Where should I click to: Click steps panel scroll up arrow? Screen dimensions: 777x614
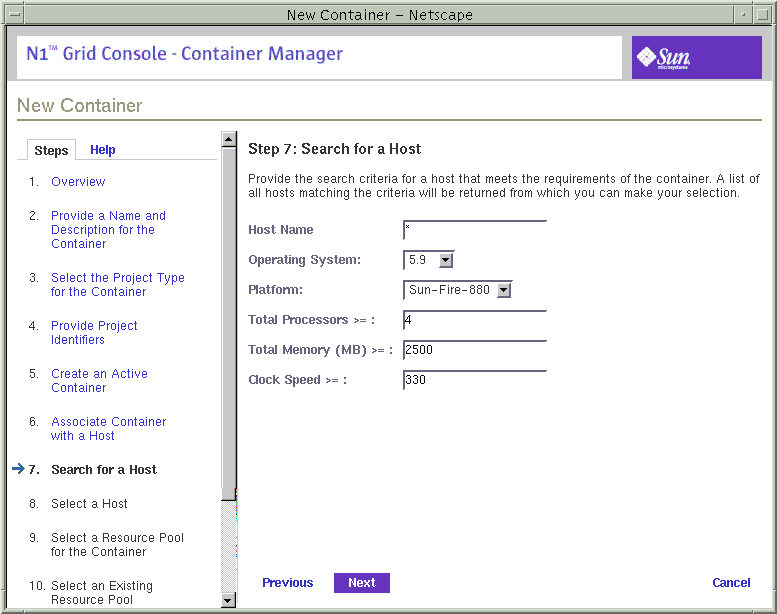point(228,139)
